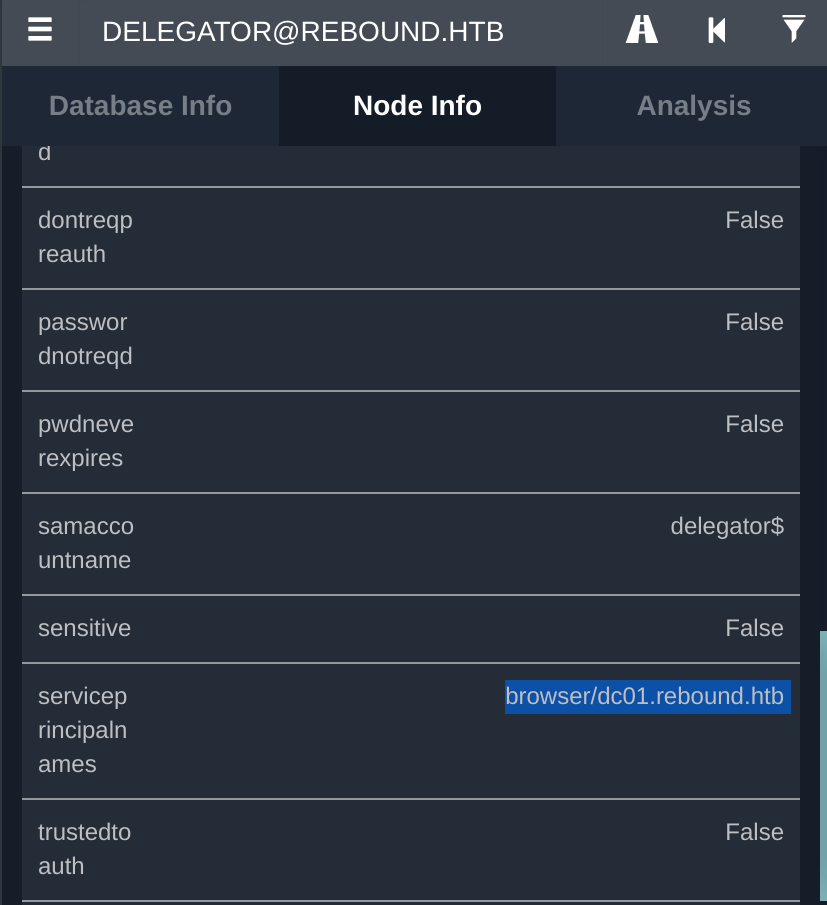This screenshot has width=827, height=905.
Task: Switch to Database Info tab
Action: coord(140,106)
